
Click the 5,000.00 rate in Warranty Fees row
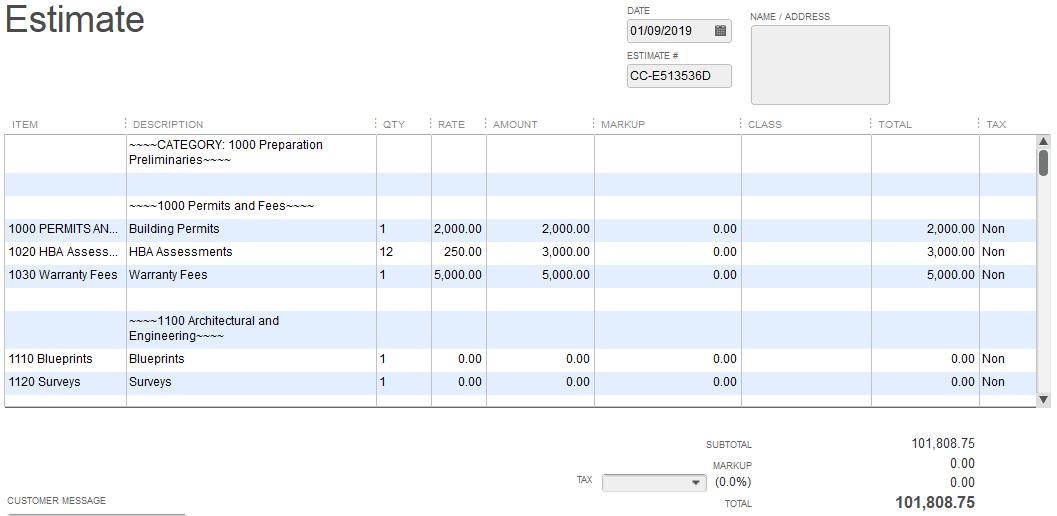click(x=459, y=275)
